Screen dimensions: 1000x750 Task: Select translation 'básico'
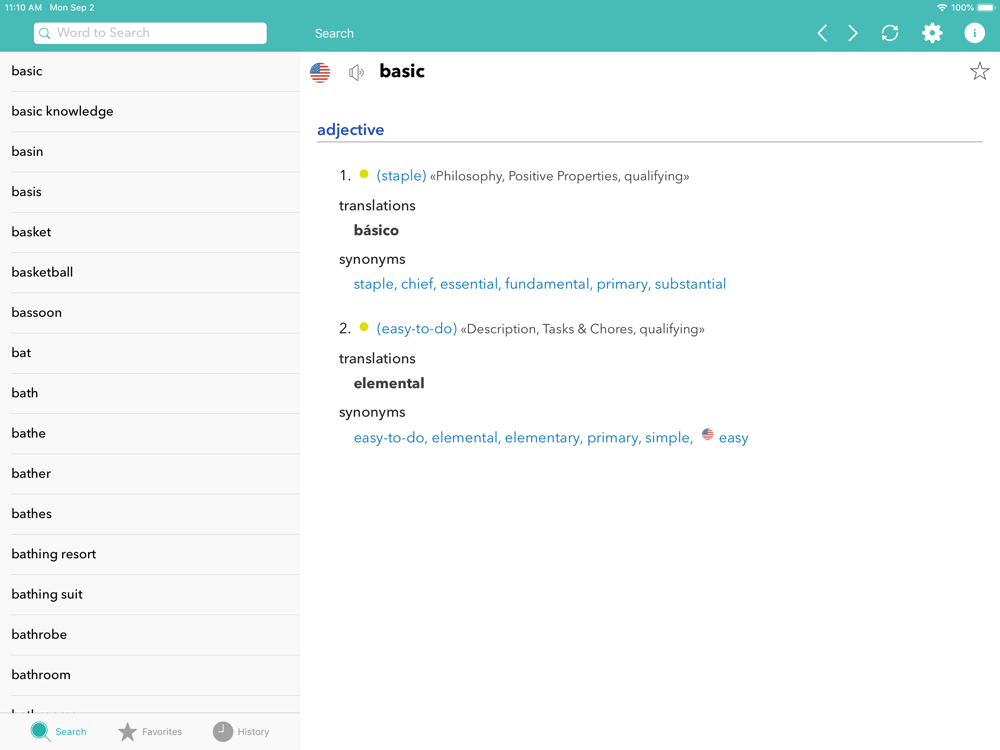click(376, 230)
